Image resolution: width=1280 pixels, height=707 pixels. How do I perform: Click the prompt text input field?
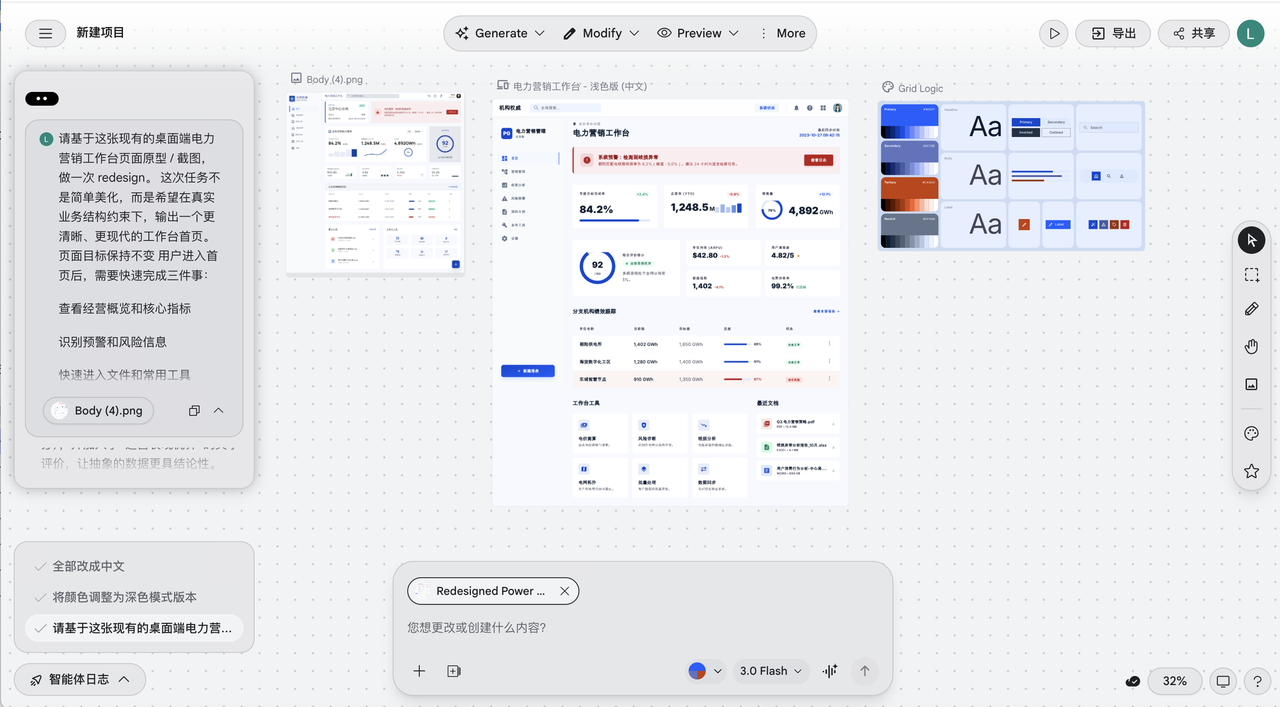click(x=642, y=628)
